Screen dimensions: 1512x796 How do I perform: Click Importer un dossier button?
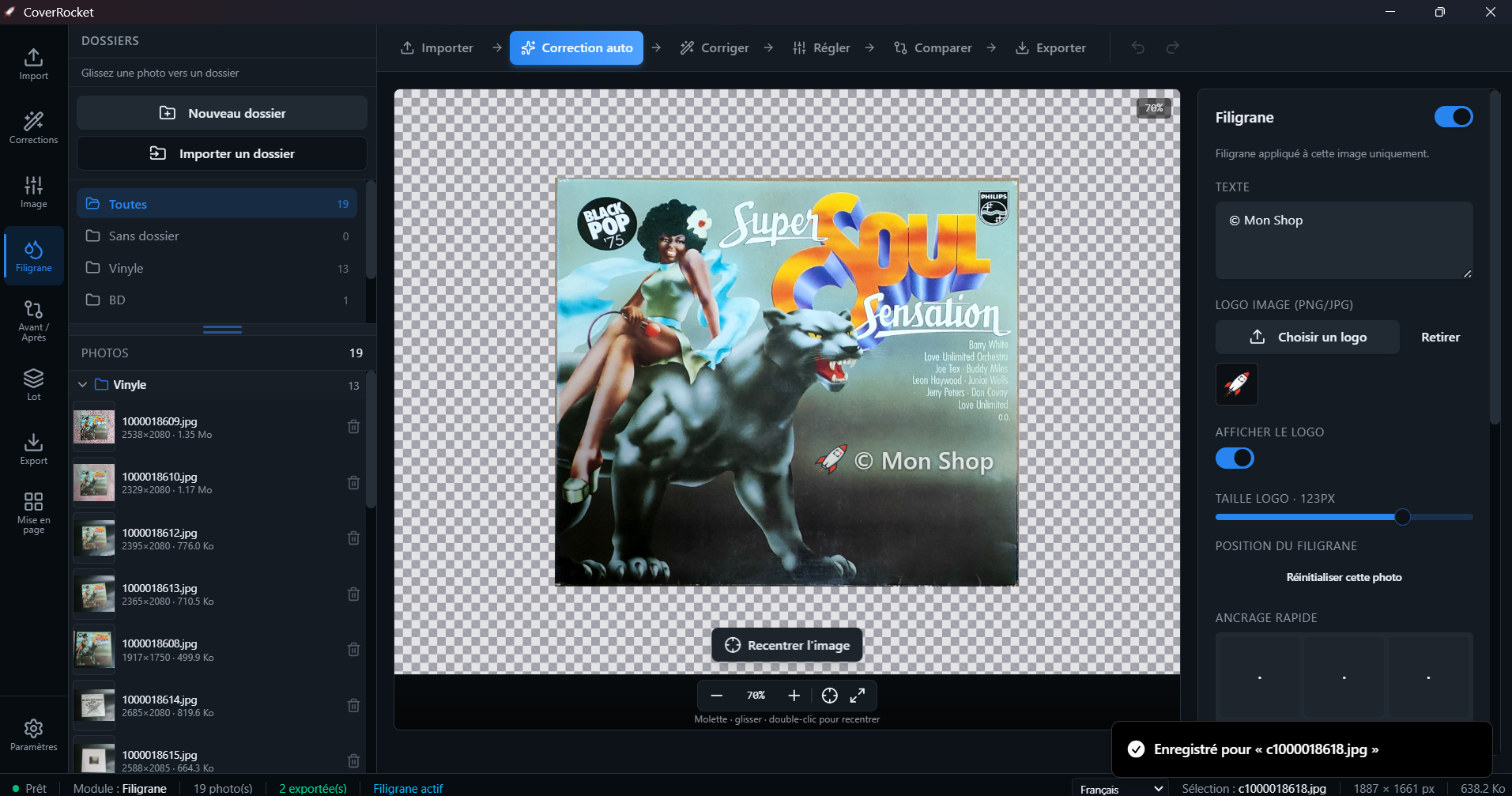pyautogui.click(x=222, y=153)
